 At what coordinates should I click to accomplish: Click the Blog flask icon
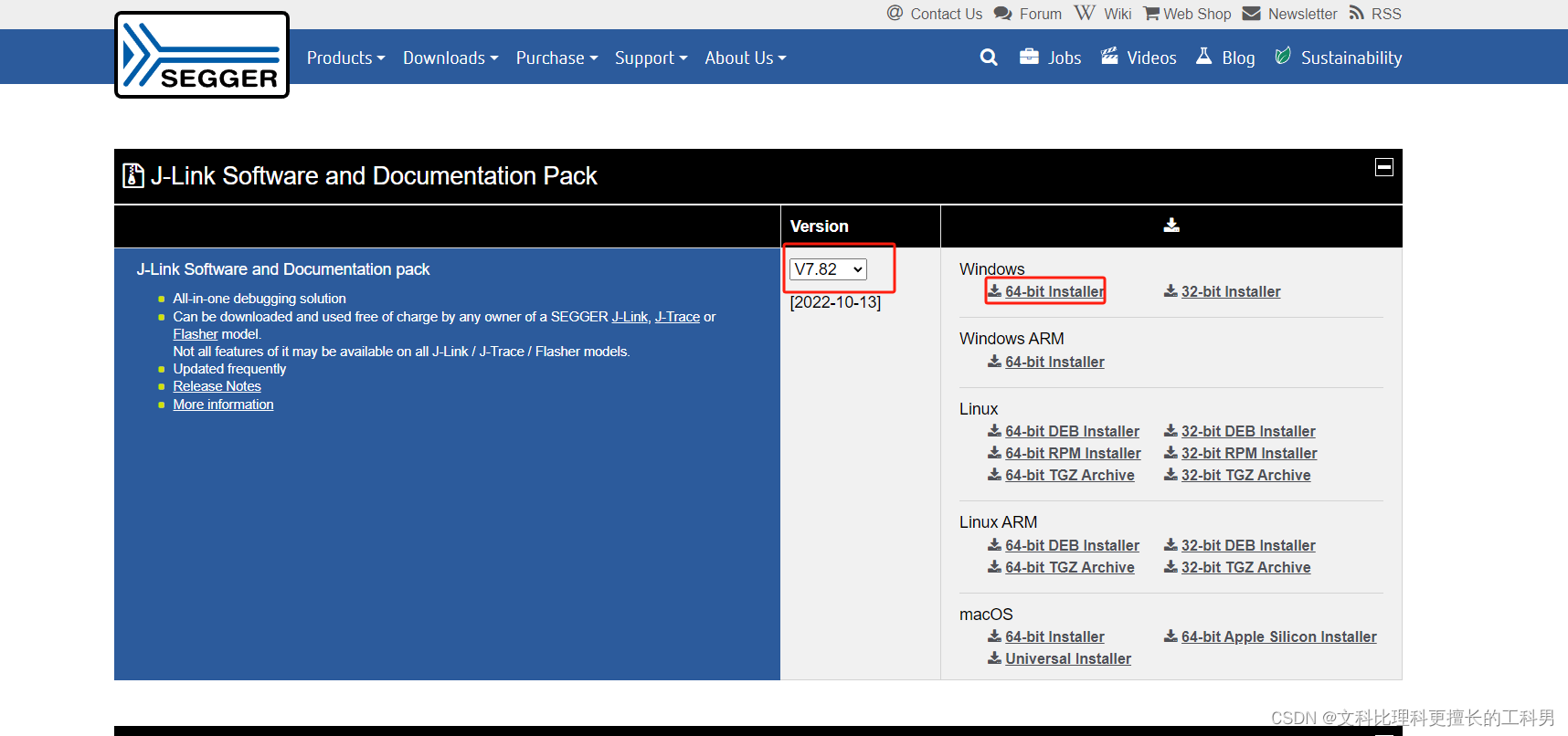coord(1204,57)
